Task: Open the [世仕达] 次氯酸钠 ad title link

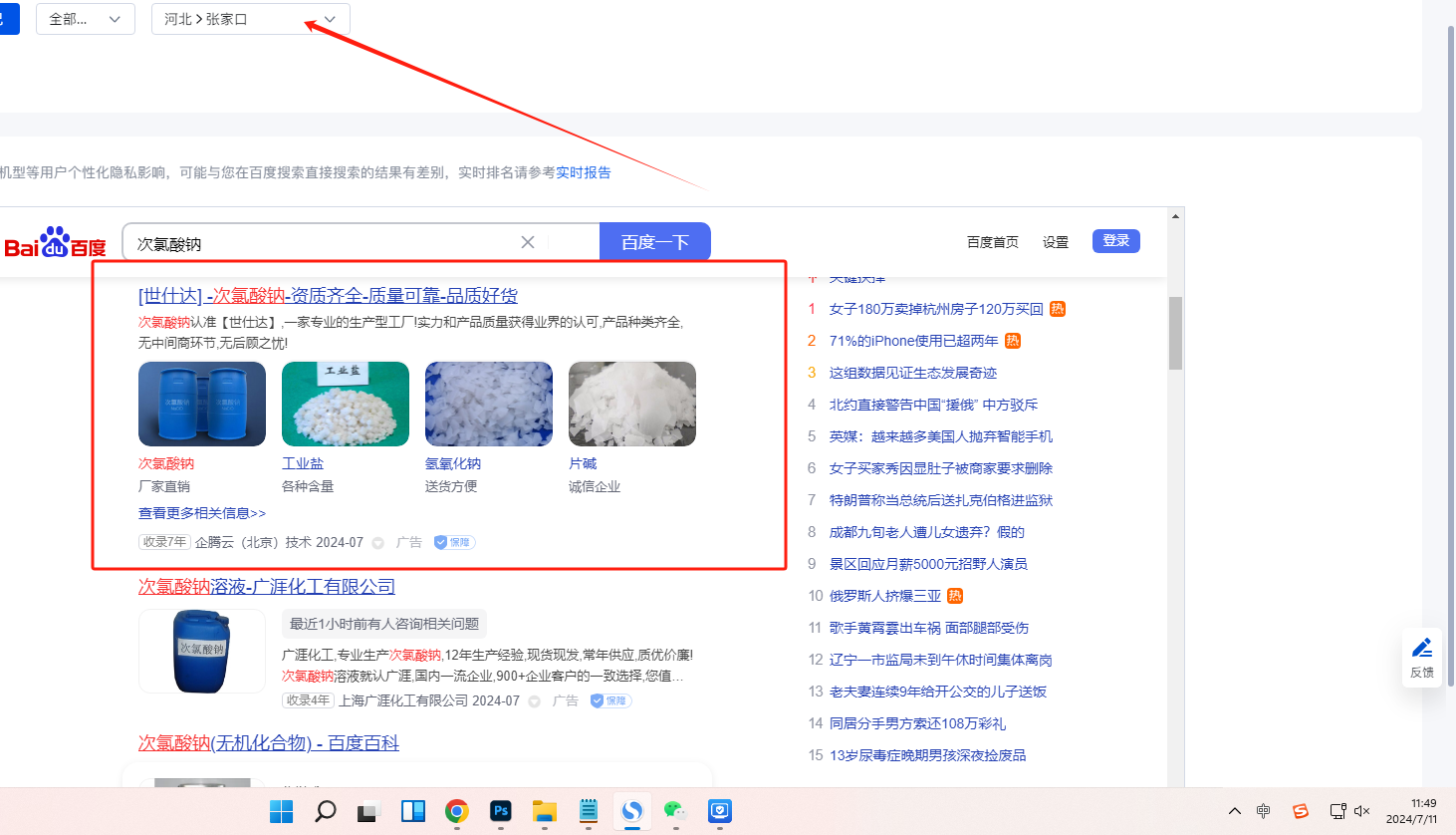Action: point(328,296)
